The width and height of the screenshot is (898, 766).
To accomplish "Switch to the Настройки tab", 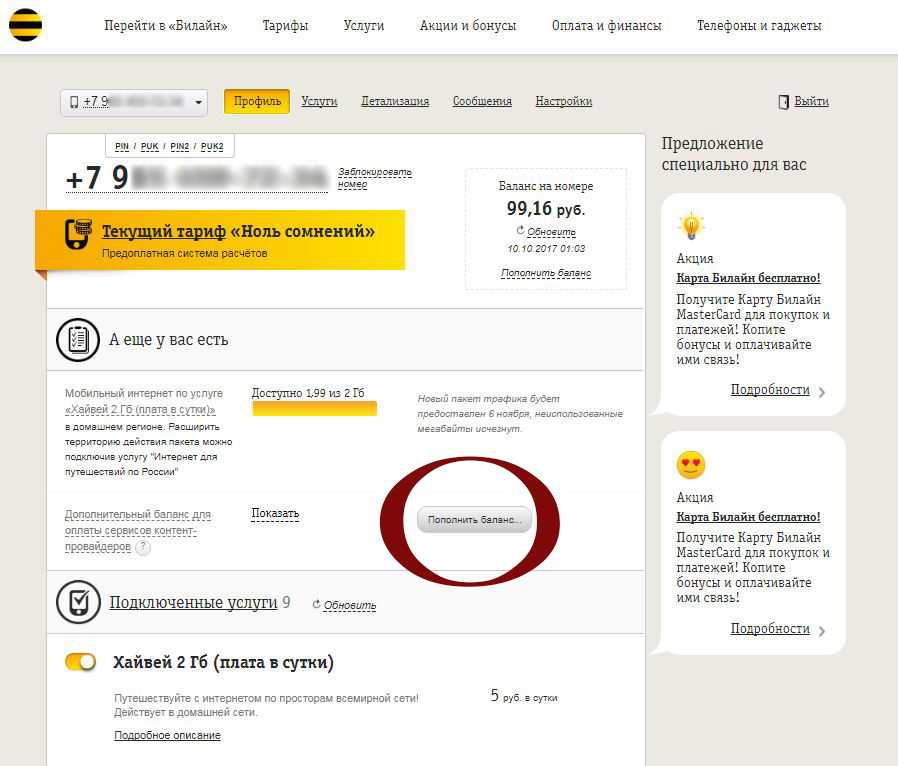I will 563,101.
